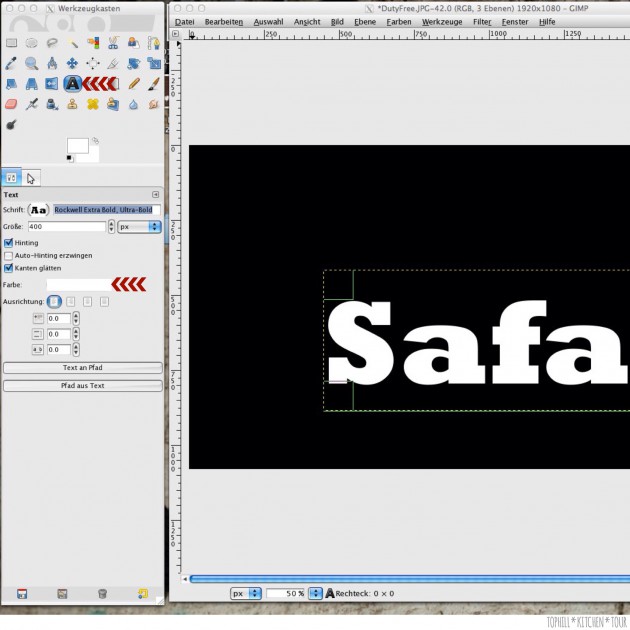
Task: Open the Ebene menu
Action: pos(365,22)
